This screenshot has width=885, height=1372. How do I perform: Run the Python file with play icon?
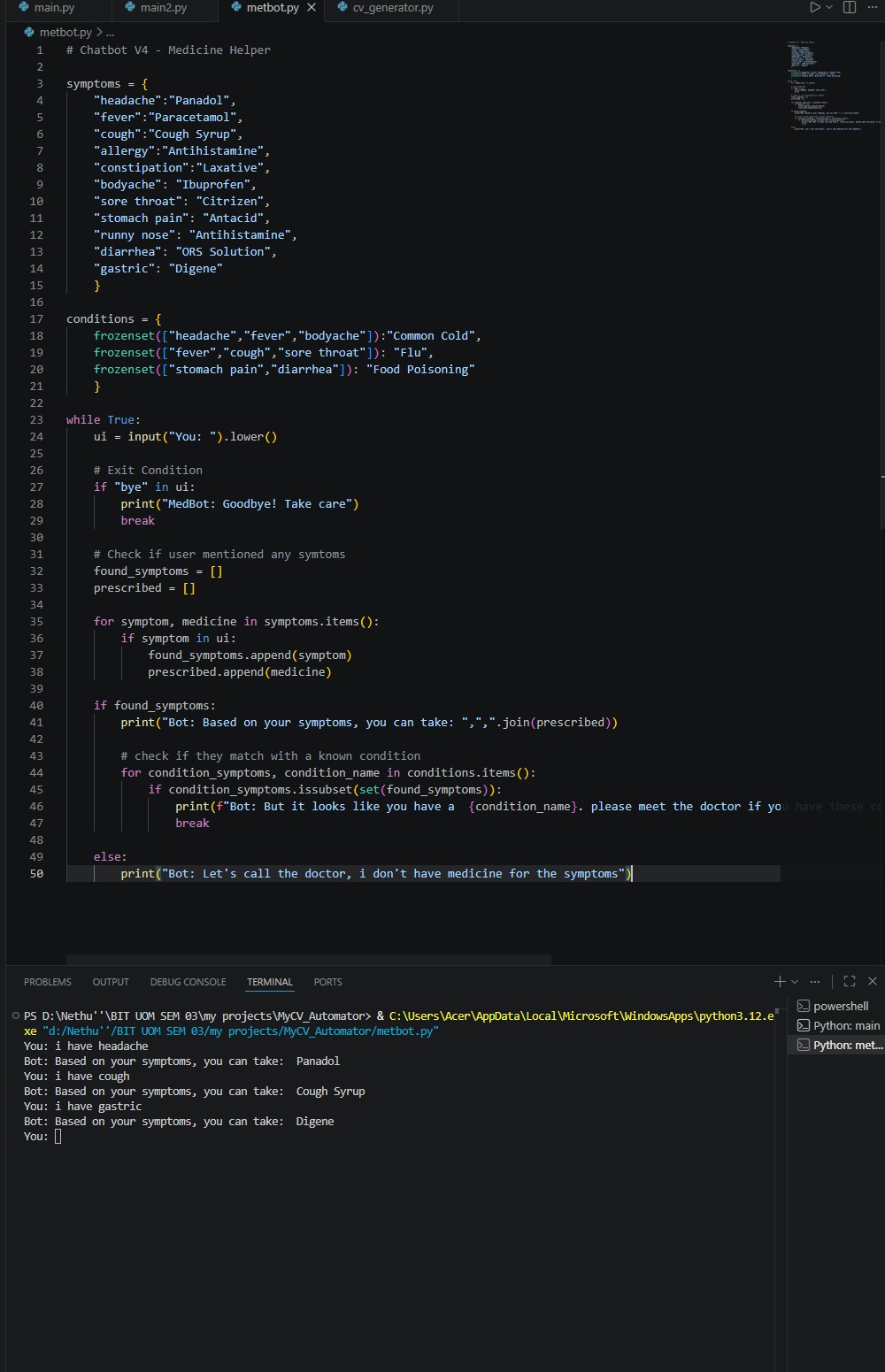(x=815, y=7)
